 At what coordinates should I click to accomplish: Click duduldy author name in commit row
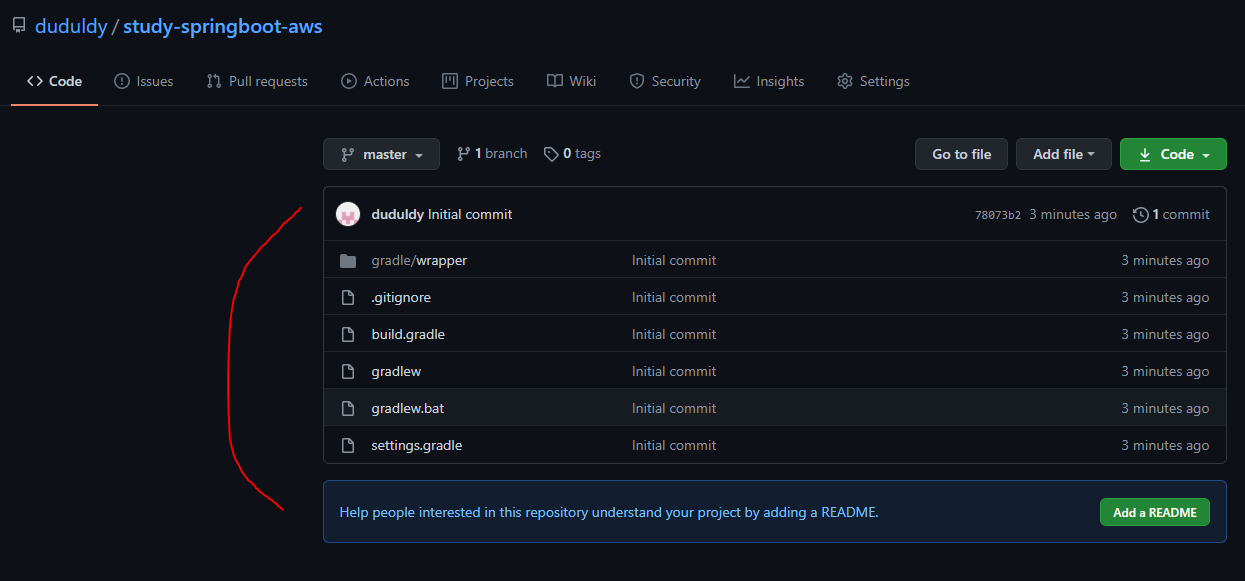tap(397, 214)
